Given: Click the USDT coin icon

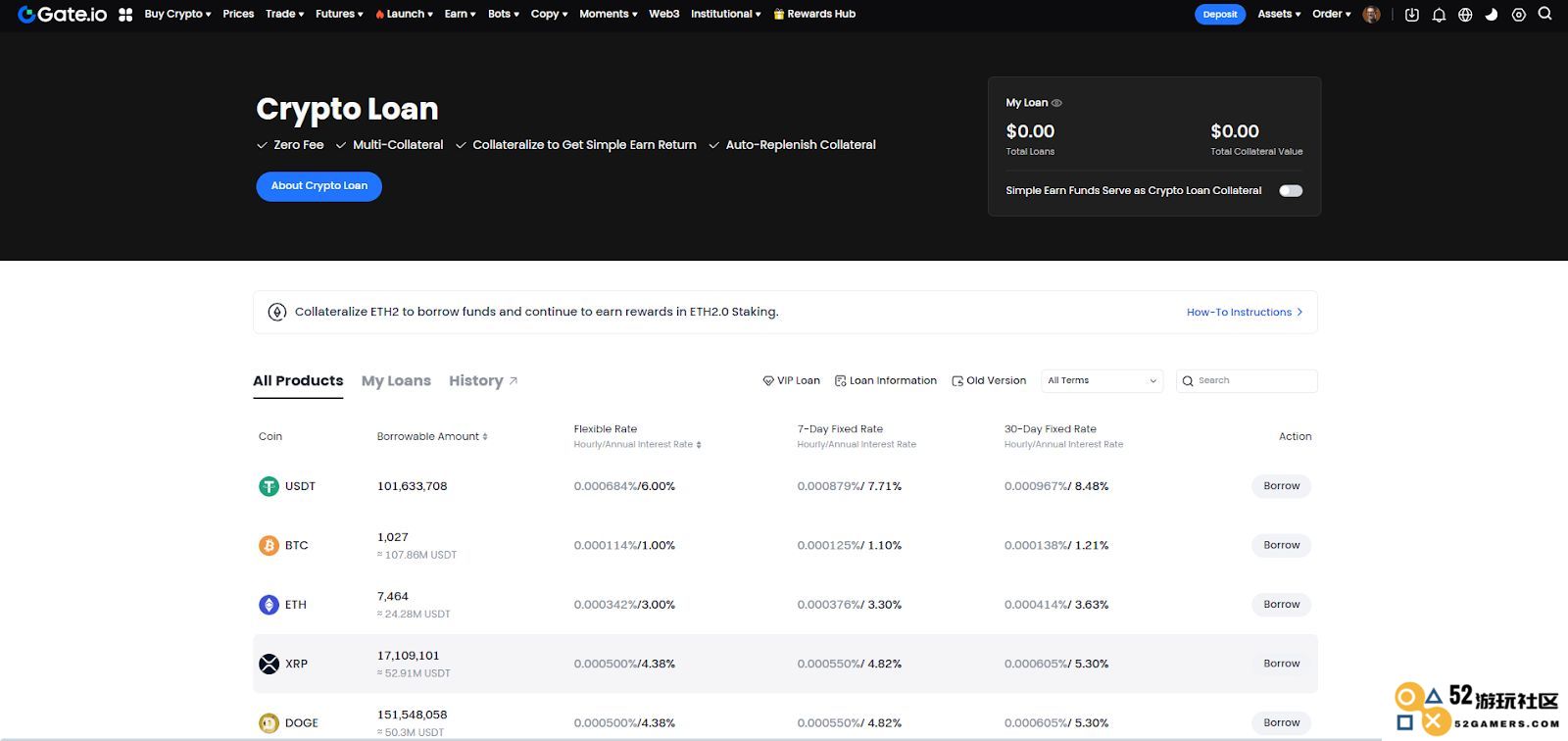Looking at the screenshot, I should 269,486.
